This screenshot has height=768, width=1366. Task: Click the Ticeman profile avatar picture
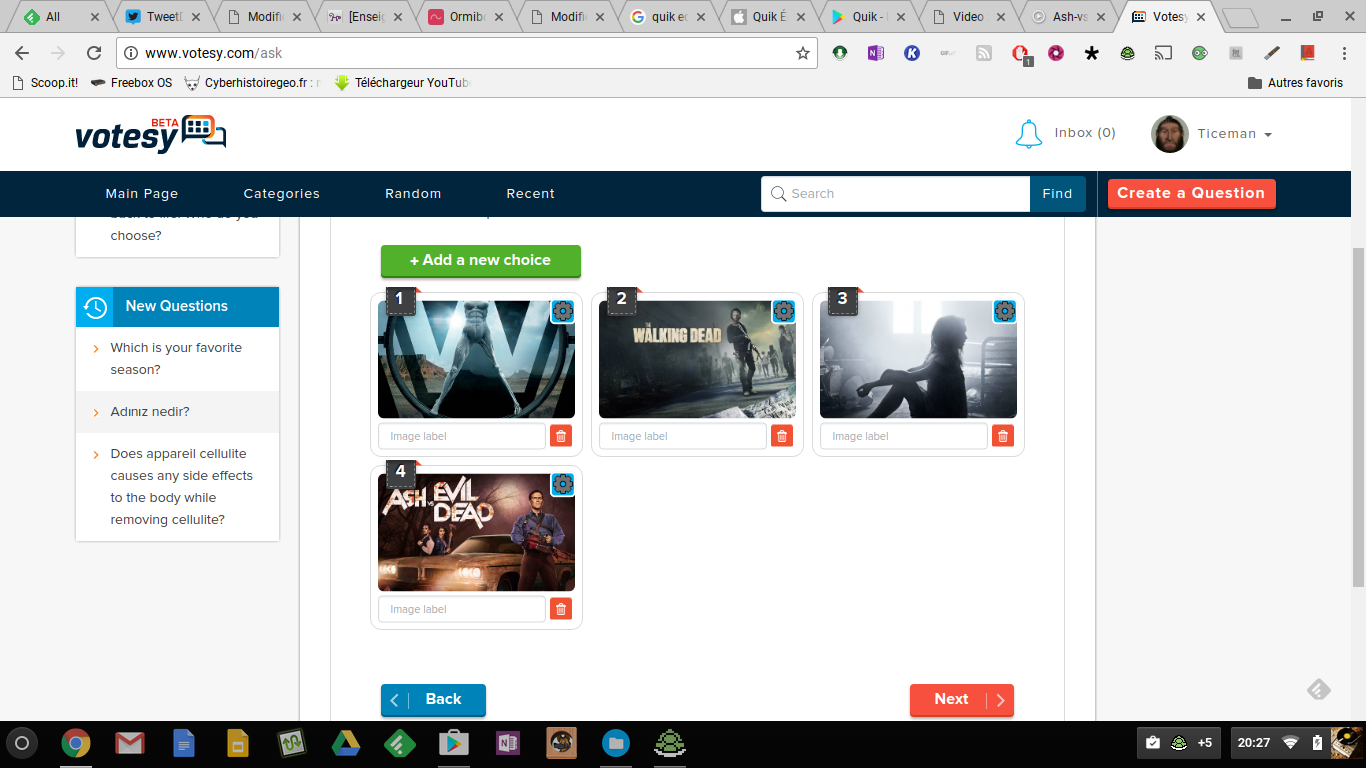[1170, 134]
